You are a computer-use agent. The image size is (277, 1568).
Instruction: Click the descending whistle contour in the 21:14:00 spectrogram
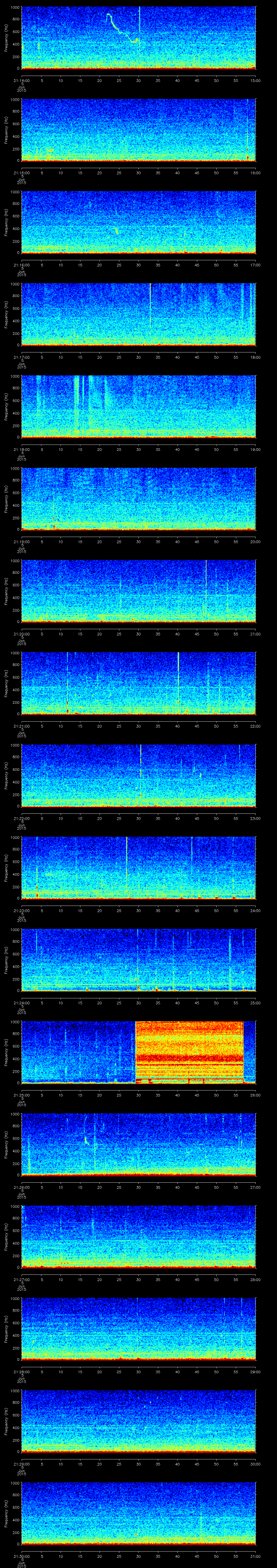122,28
